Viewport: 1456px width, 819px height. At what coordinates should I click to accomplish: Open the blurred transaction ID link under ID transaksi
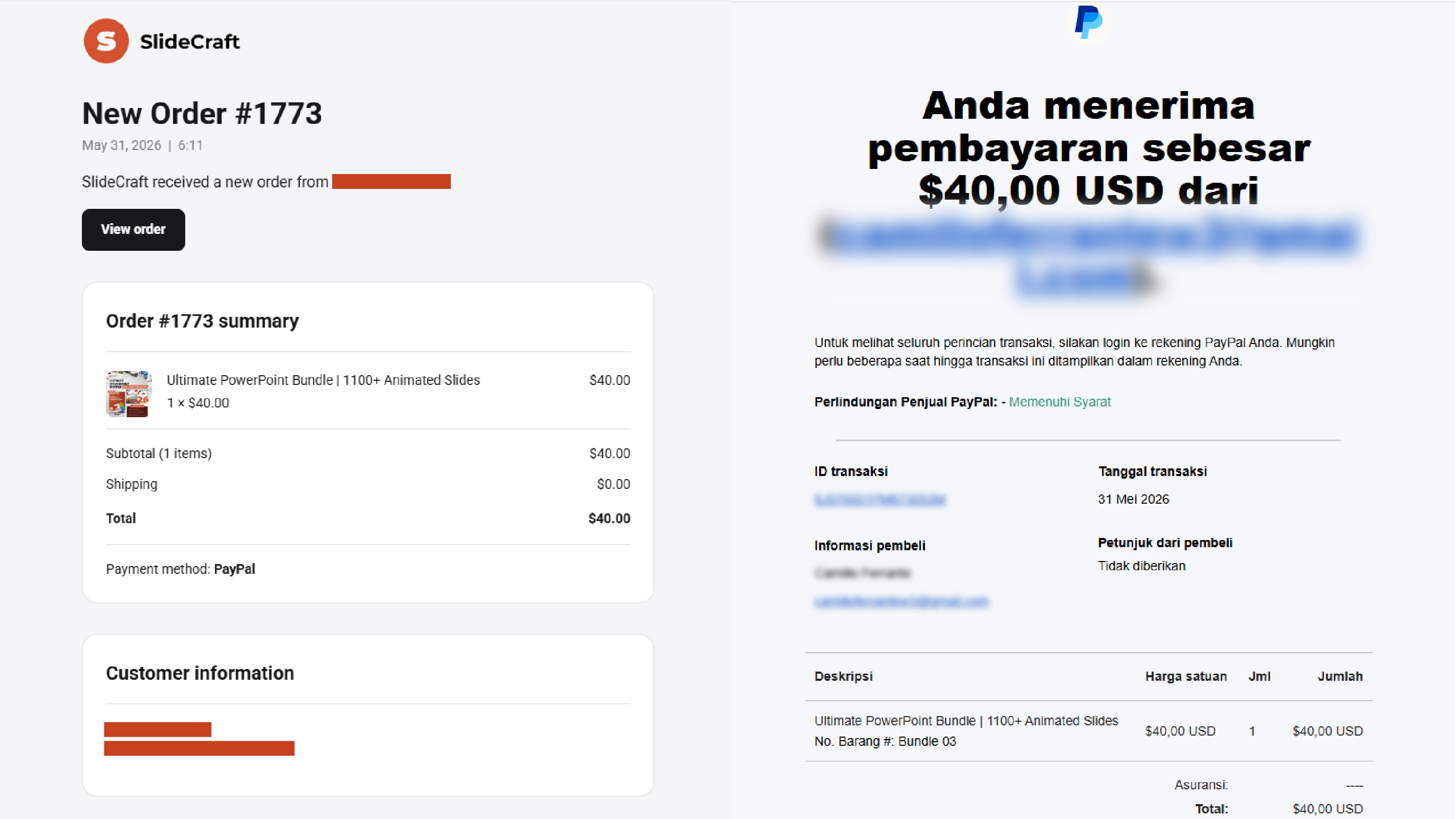point(880,500)
